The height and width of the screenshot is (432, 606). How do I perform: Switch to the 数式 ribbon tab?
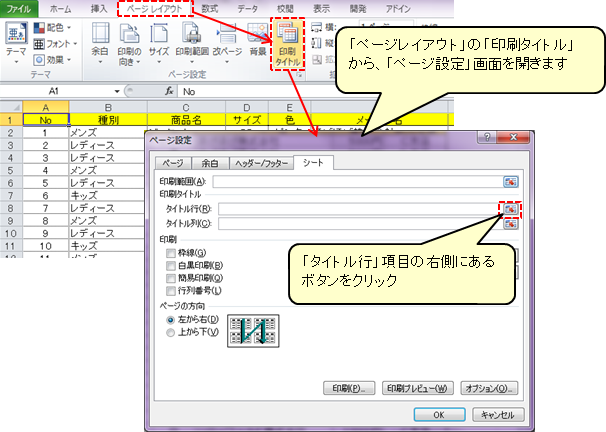pos(209,9)
